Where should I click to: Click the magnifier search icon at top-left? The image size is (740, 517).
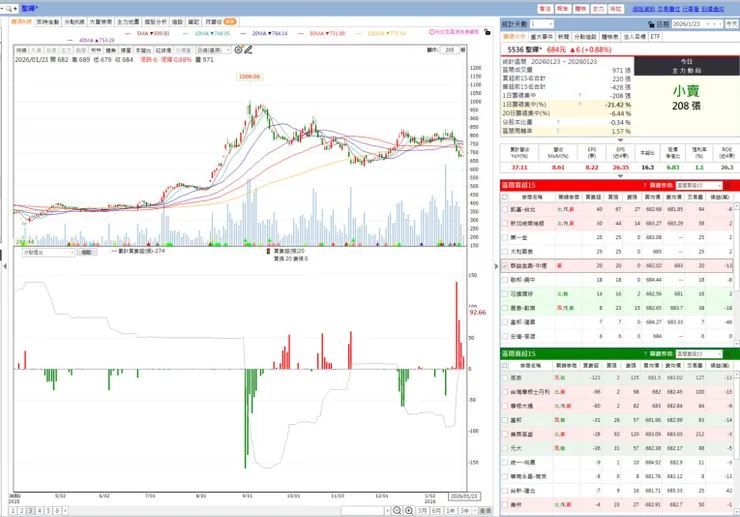point(9,8)
